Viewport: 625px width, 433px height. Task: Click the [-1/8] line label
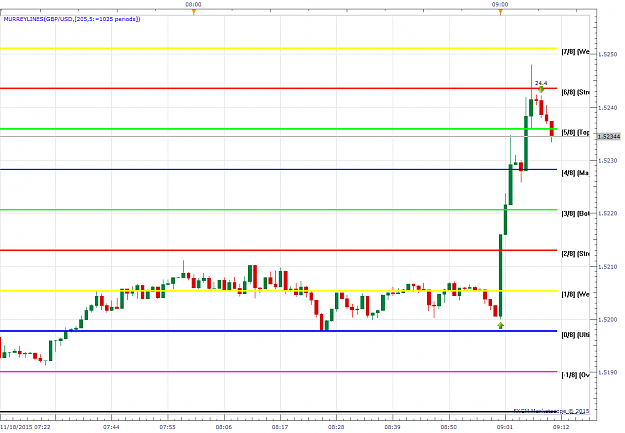[x=575, y=375]
